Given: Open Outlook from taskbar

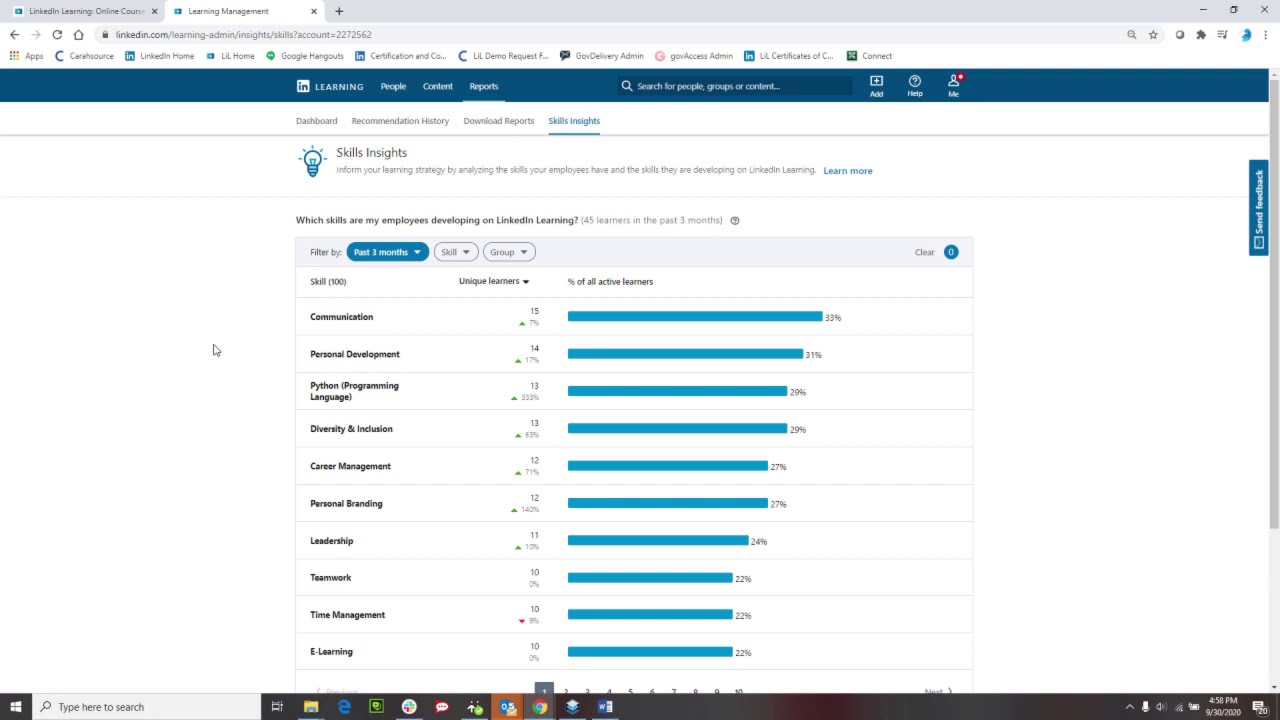Looking at the screenshot, I should pyautogui.click(x=507, y=707).
